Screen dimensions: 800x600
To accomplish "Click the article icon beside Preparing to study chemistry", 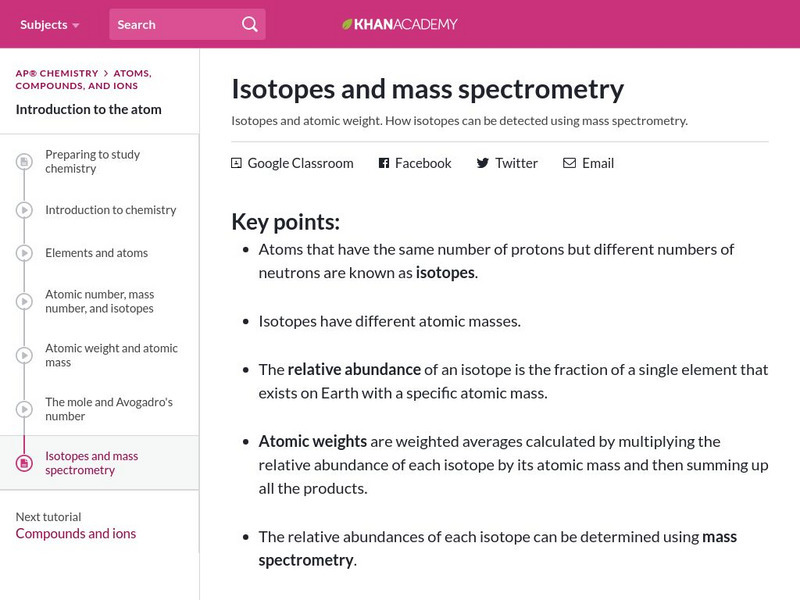I will tap(24, 162).
